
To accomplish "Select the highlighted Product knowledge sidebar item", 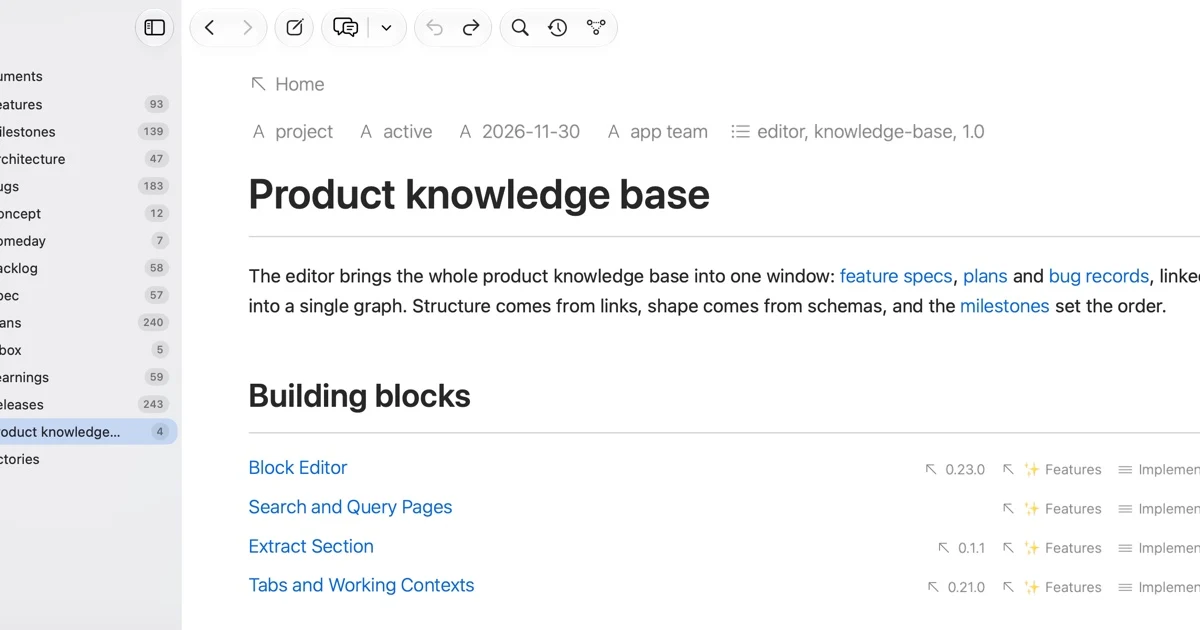I will click(x=86, y=432).
